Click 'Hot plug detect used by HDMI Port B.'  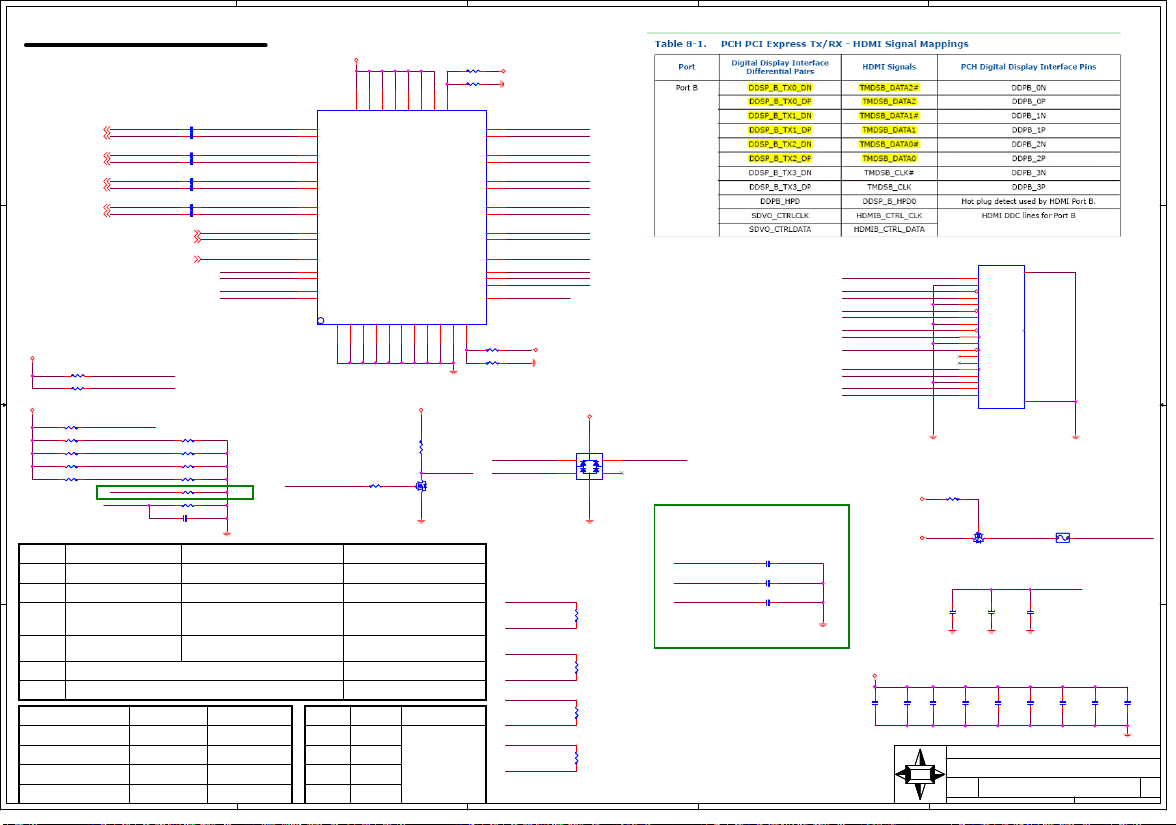[x=1028, y=201]
